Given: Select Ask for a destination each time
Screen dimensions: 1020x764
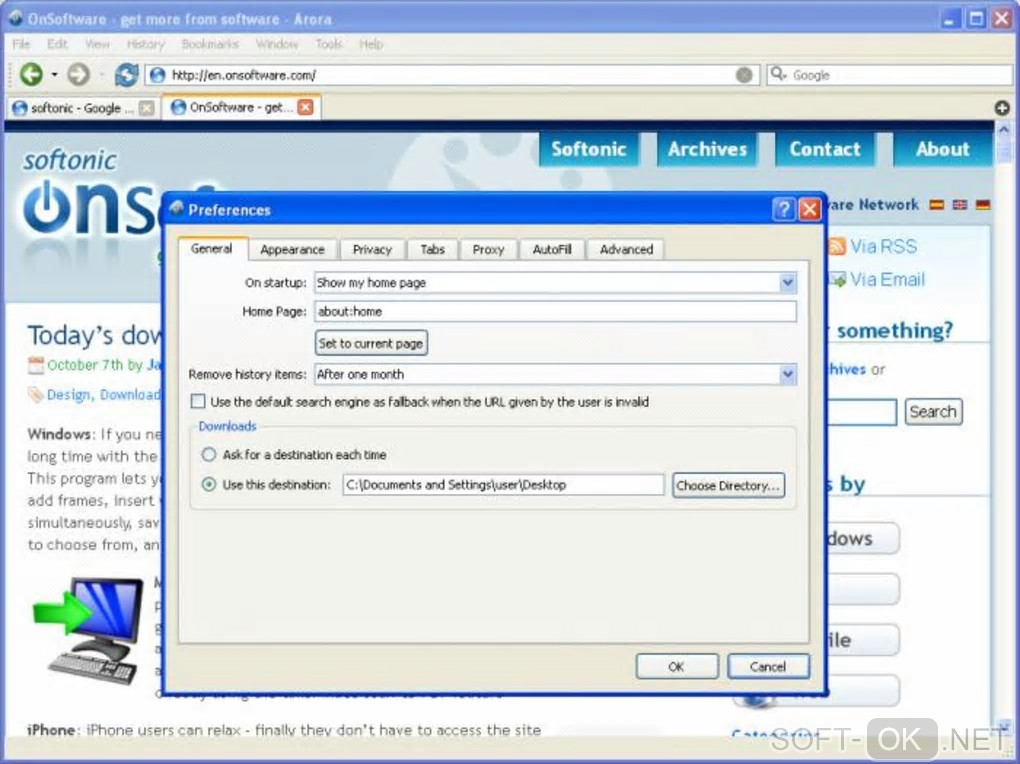Looking at the screenshot, I should (208, 454).
